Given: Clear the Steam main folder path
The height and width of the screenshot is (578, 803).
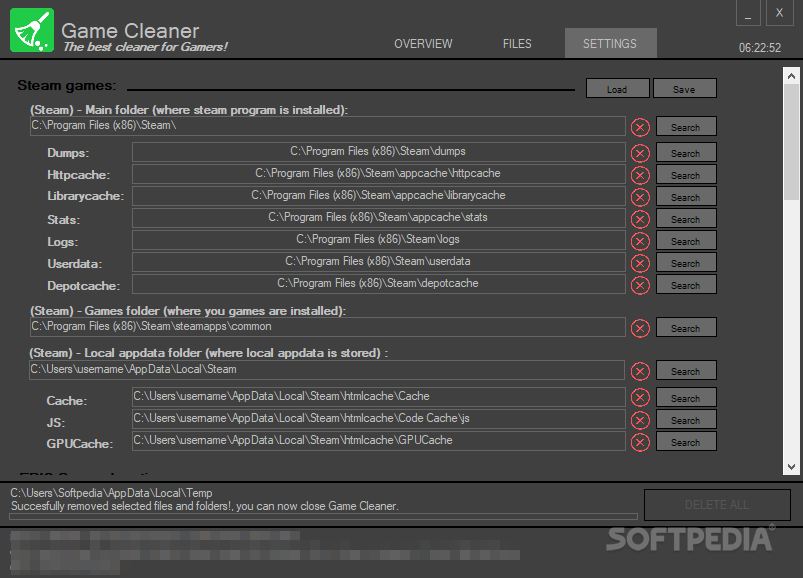Looking at the screenshot, I should 640,127.
